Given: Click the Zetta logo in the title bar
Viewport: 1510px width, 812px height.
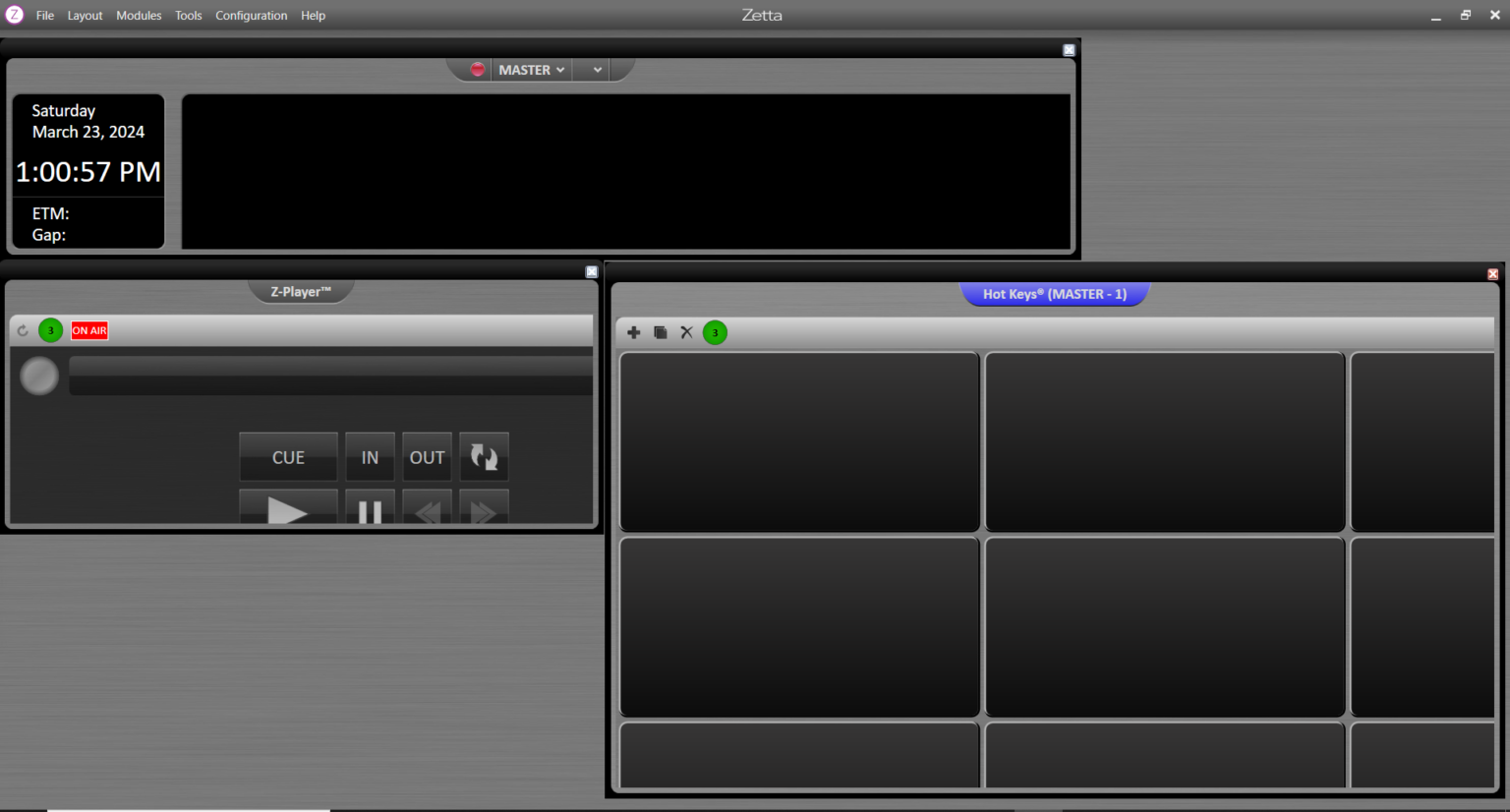Looking at the screenshot, I should (14, 15).
